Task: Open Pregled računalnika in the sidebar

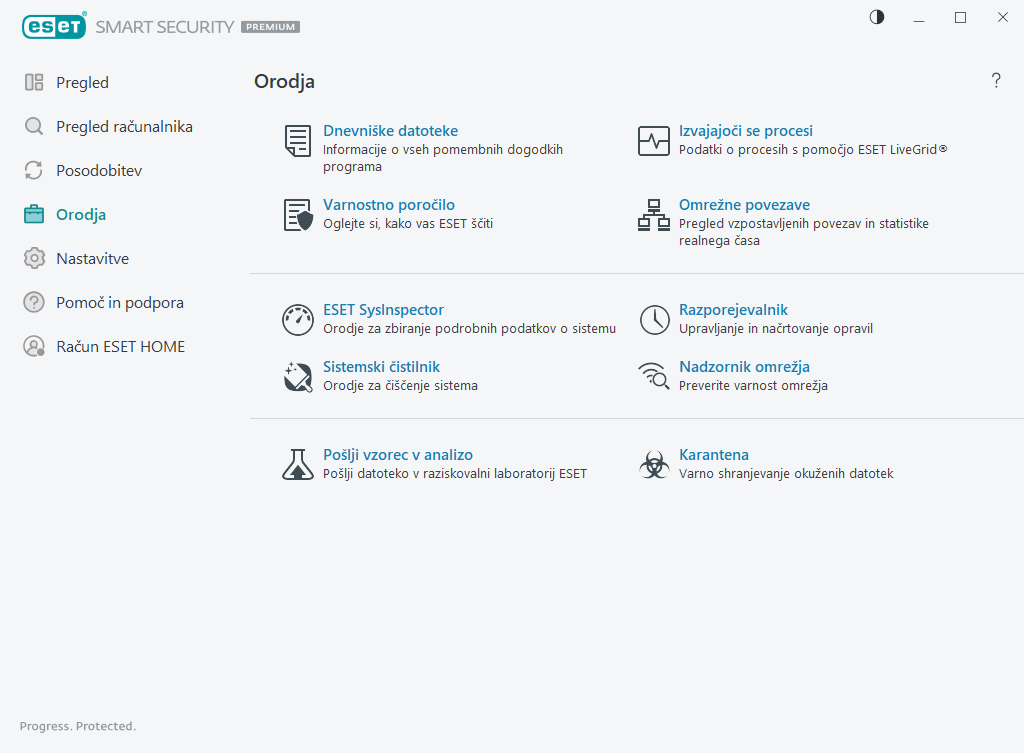Action: (124, 127)
